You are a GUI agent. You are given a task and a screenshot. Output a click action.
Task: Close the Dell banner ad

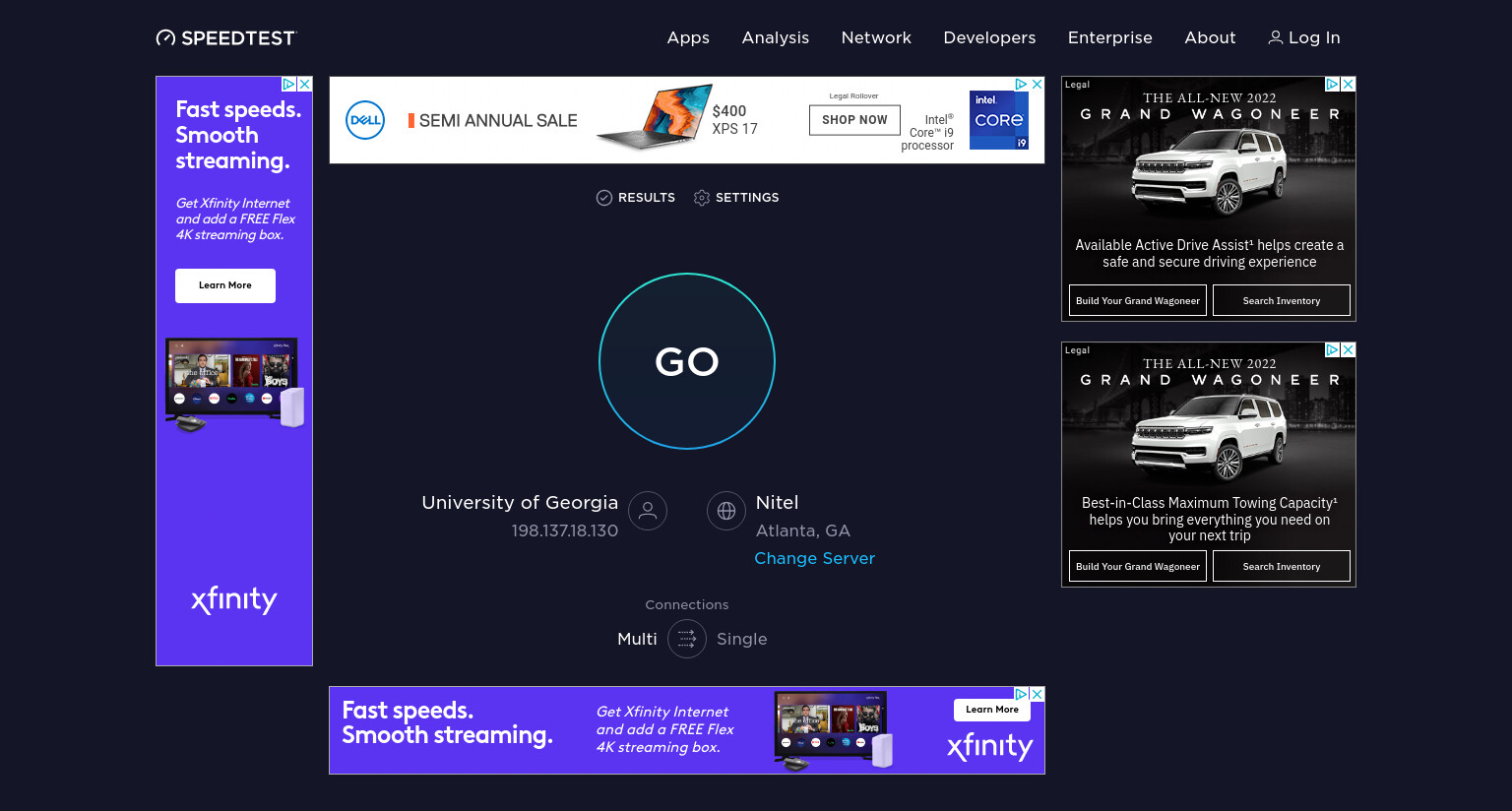[1037, 85]
